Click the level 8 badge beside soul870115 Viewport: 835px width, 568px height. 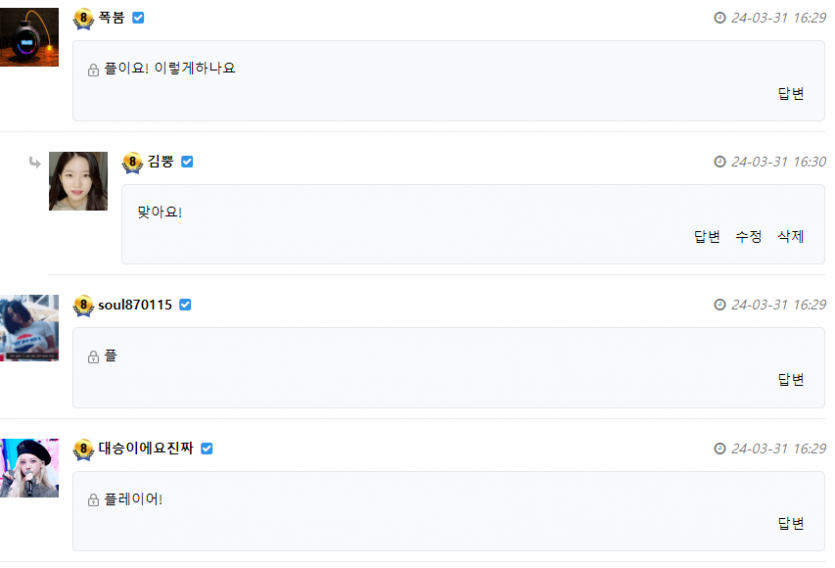[83, 306]
